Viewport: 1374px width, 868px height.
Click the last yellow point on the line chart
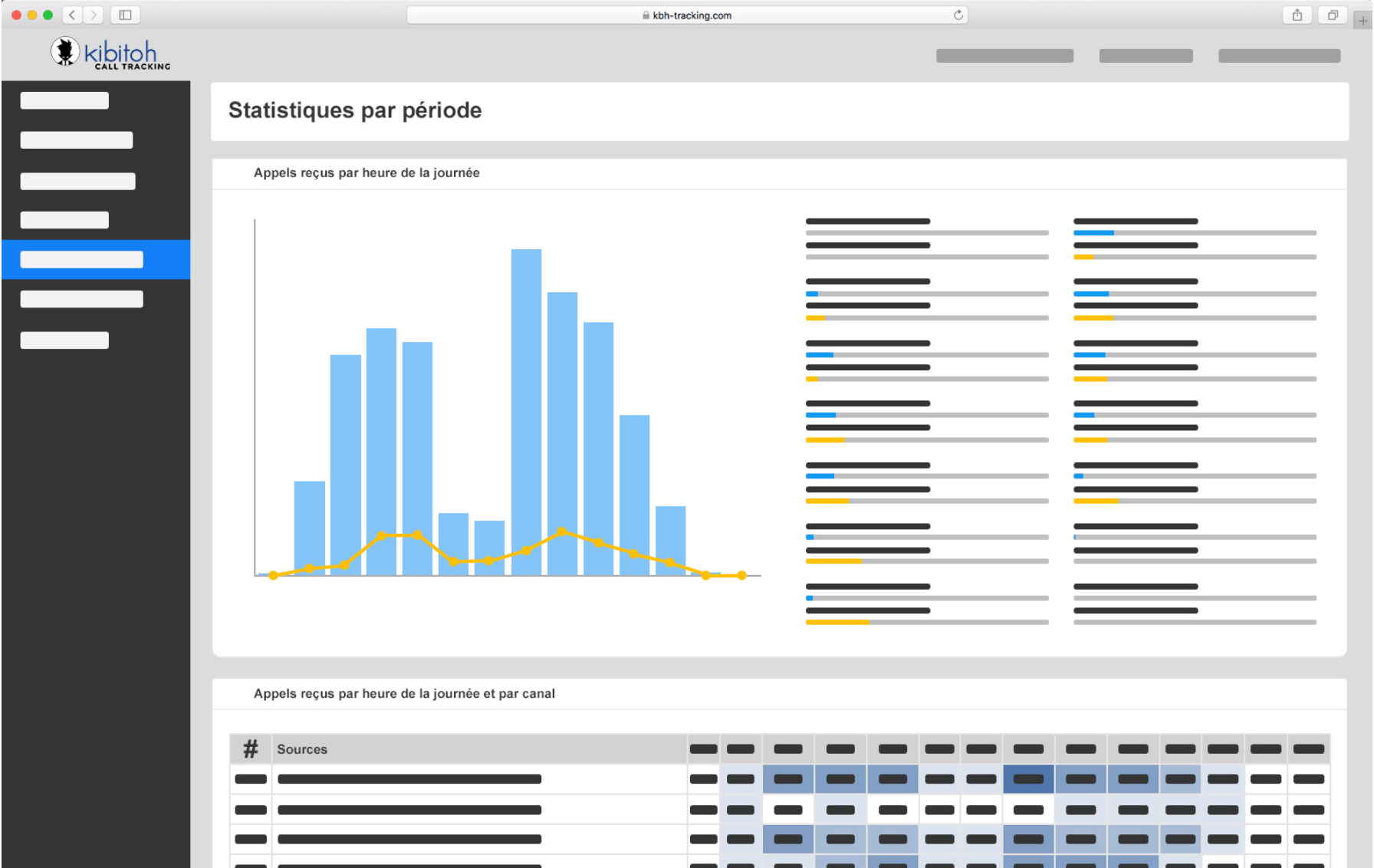(x=741, y=575)
